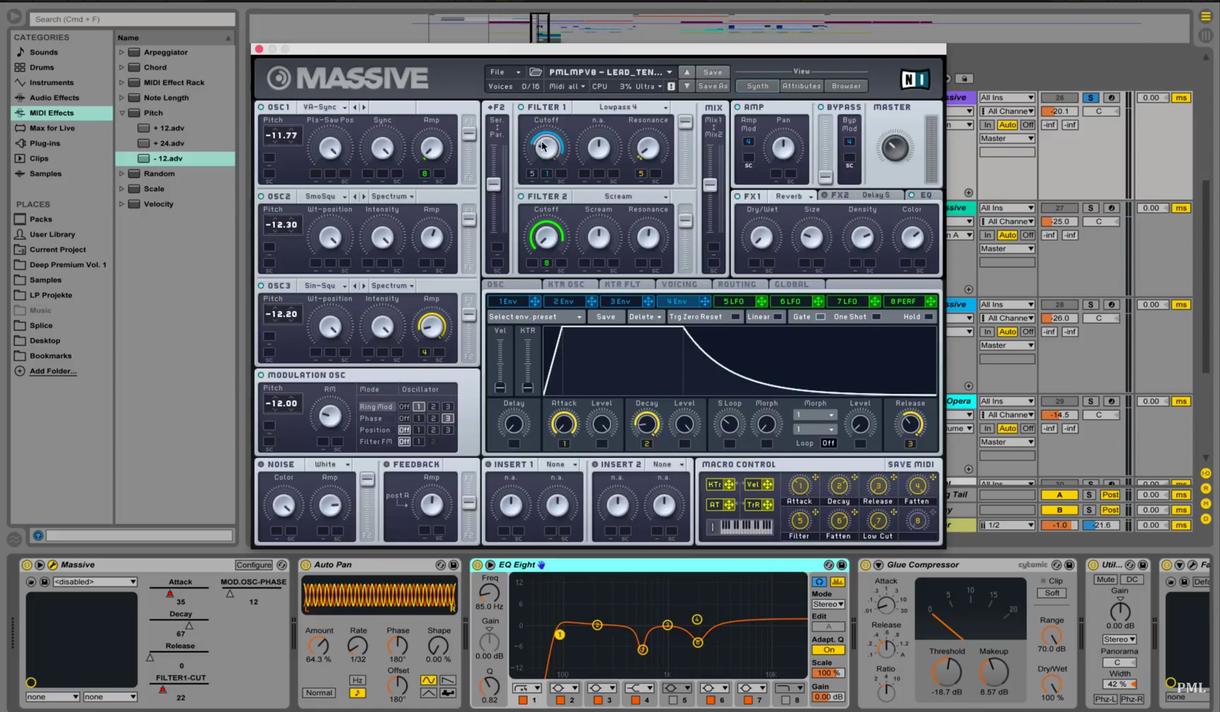Click the 1 Env blue crosshair handle
Image resolution: width=1220 pixels, height=712 pixels.
coord(535,301)
